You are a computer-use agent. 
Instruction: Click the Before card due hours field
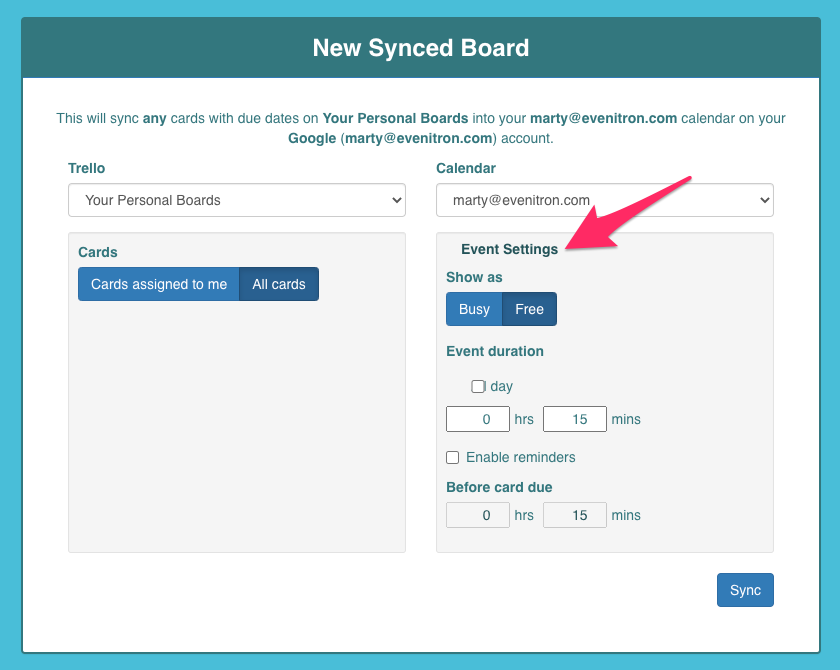(x=478, y=515)
